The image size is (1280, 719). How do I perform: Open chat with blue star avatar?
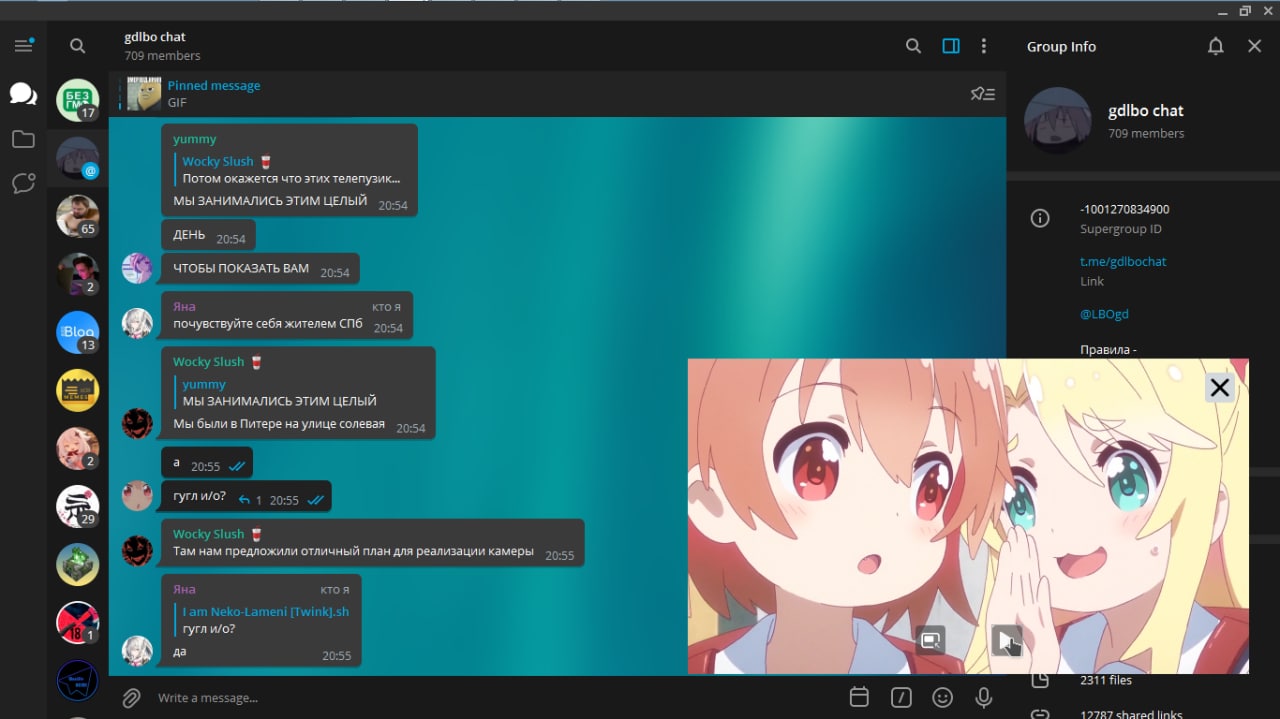(x=77, y=680)
